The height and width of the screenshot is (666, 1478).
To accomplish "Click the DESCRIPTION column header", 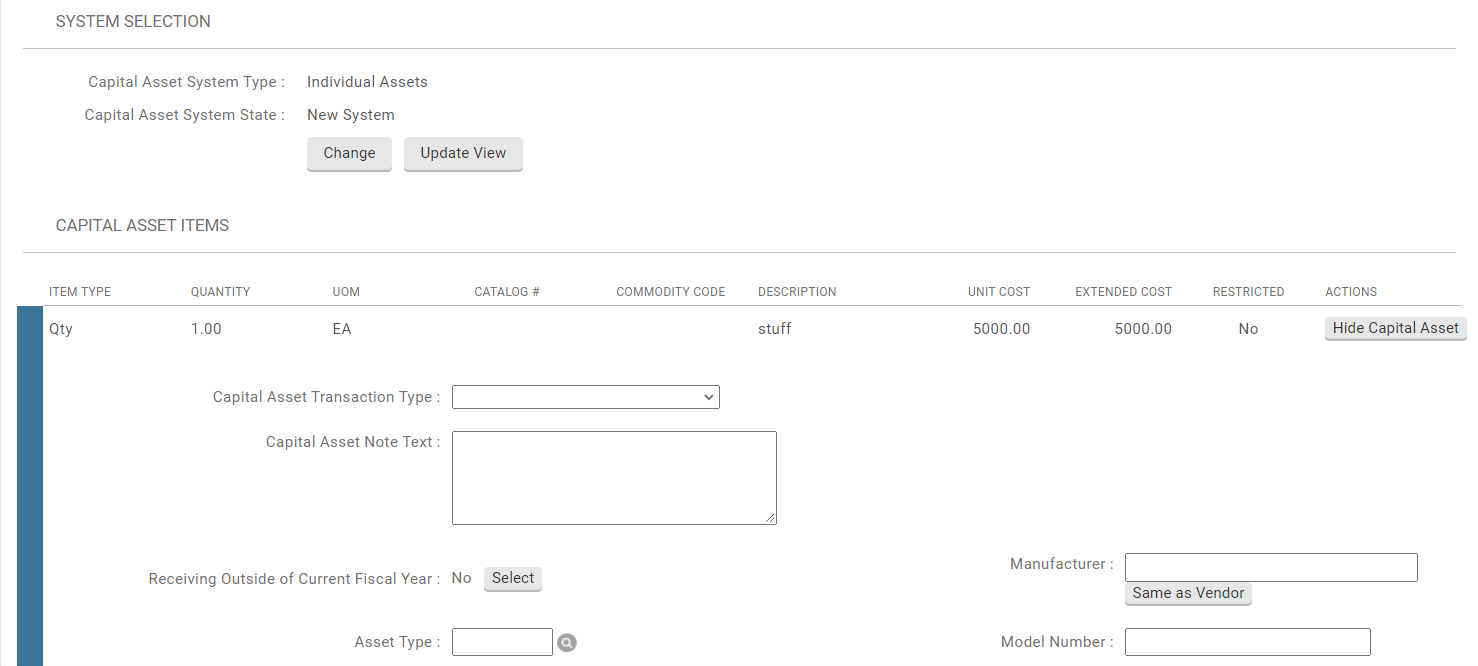I will coord(797,292).
